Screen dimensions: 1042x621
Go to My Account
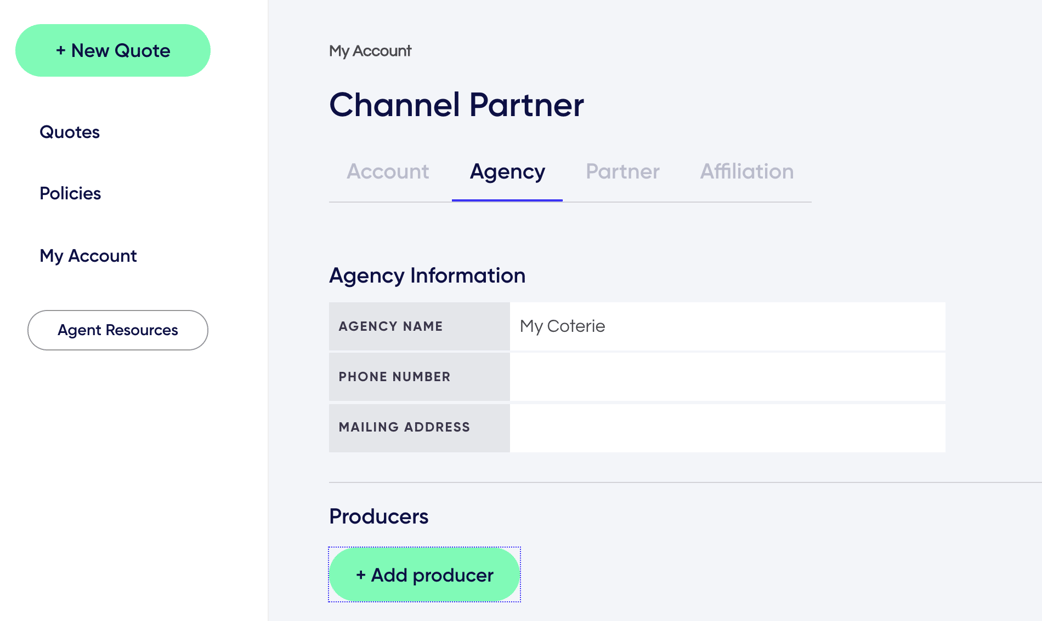point(88,256)
